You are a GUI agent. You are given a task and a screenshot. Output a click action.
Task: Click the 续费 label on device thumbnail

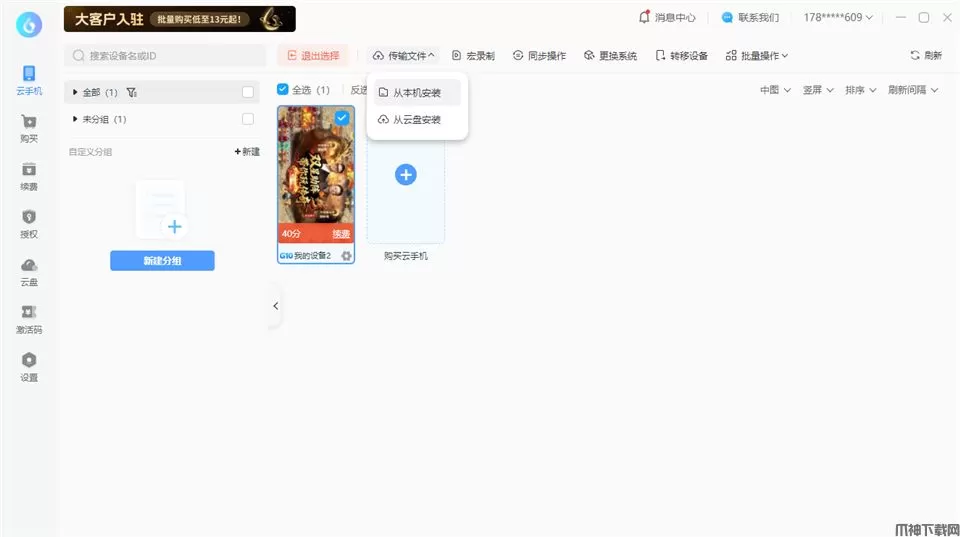pos(341,234)
